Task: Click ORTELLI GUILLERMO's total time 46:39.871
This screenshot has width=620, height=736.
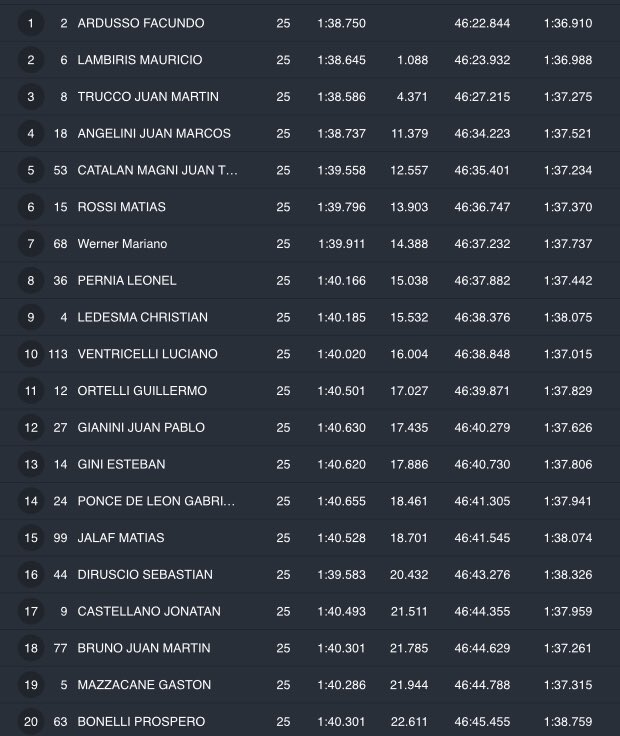Action: tap(481, 391)
